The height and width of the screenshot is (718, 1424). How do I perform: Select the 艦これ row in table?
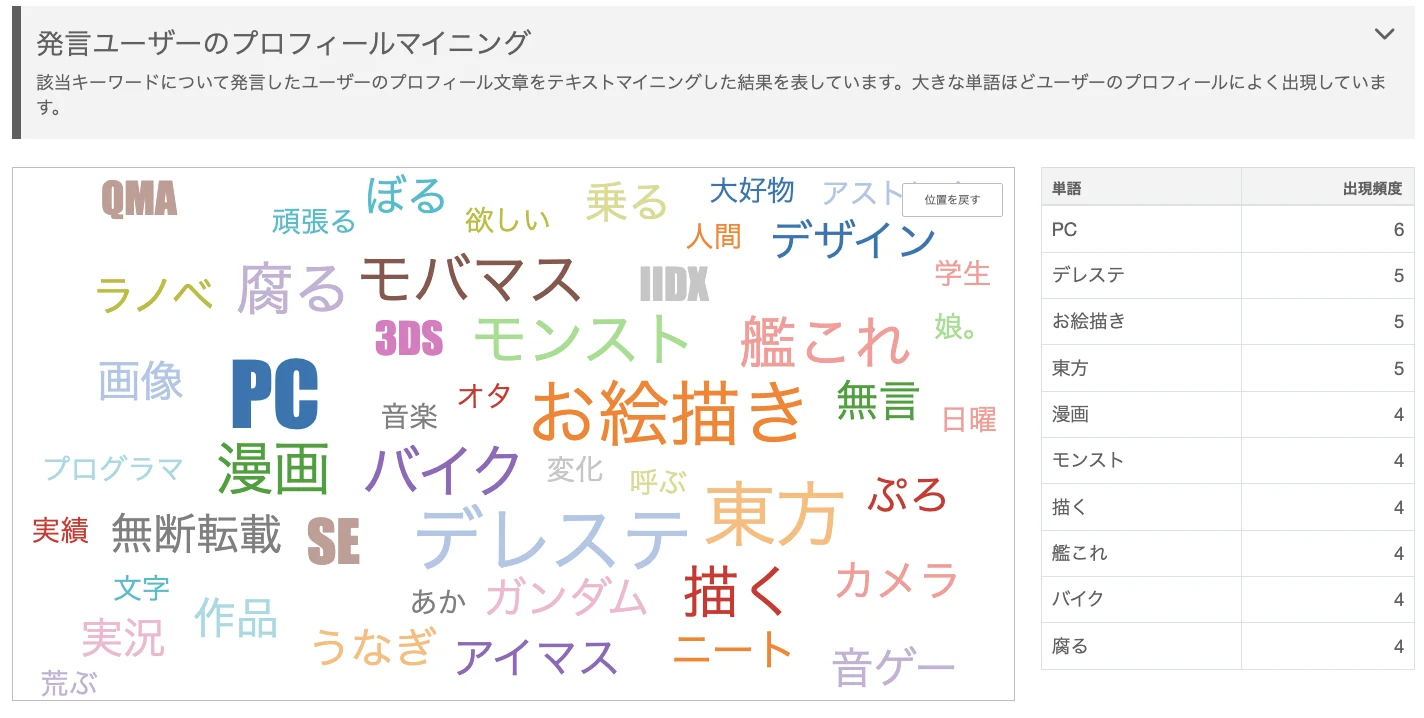[1228, 553]
